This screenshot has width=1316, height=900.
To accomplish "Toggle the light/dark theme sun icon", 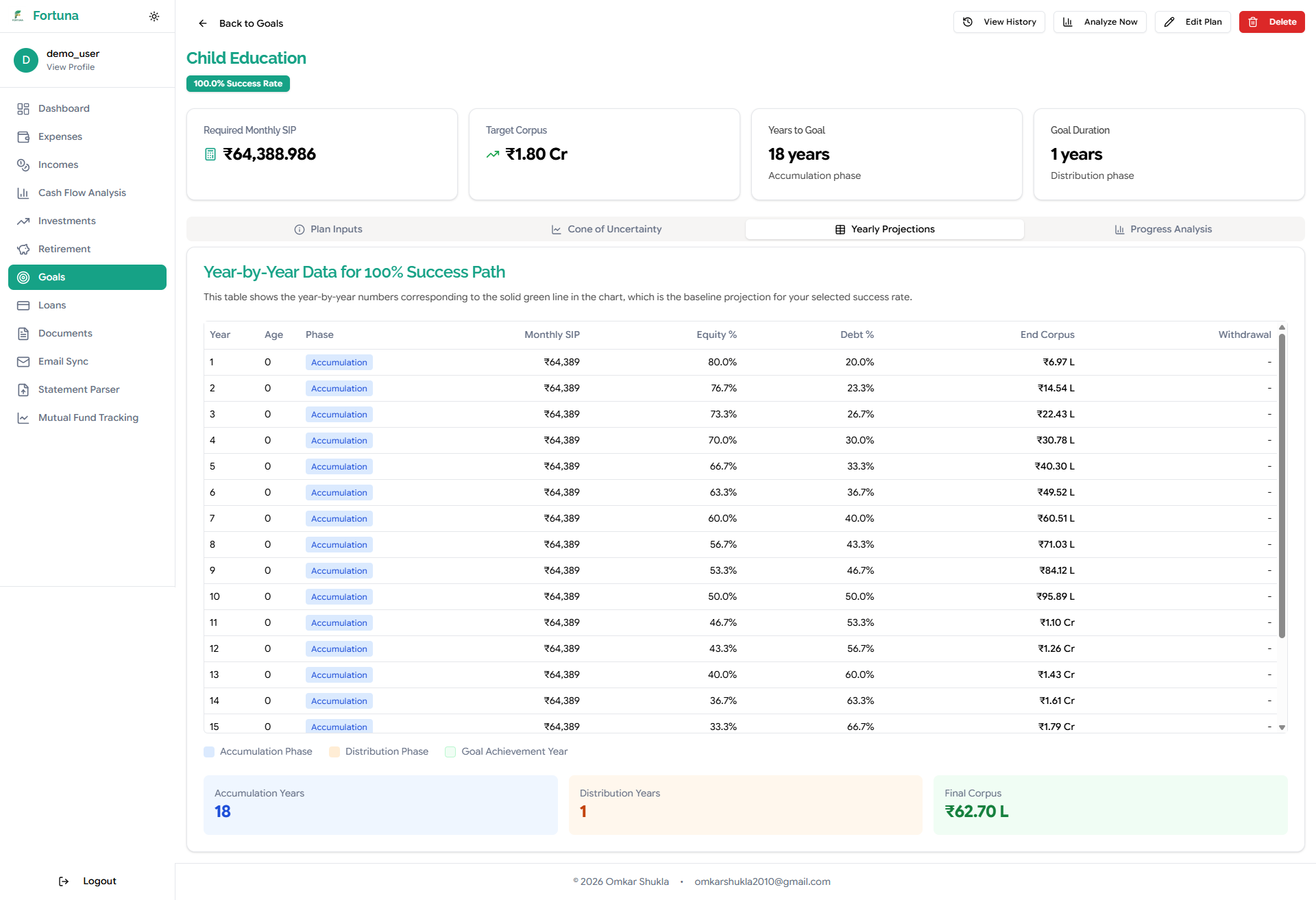I will [154, 16].
